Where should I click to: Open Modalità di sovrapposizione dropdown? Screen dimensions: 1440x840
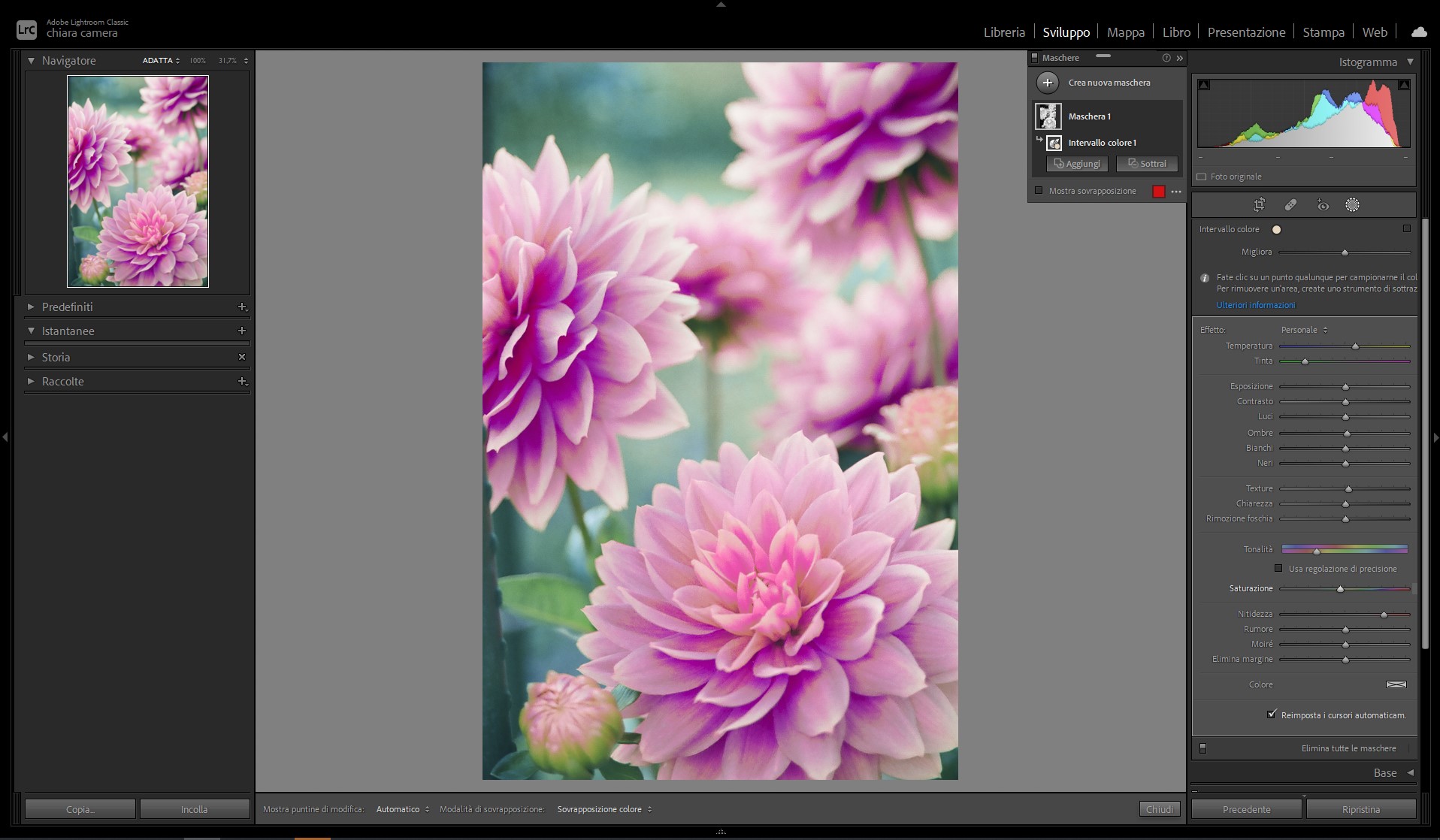coord(604,809)
